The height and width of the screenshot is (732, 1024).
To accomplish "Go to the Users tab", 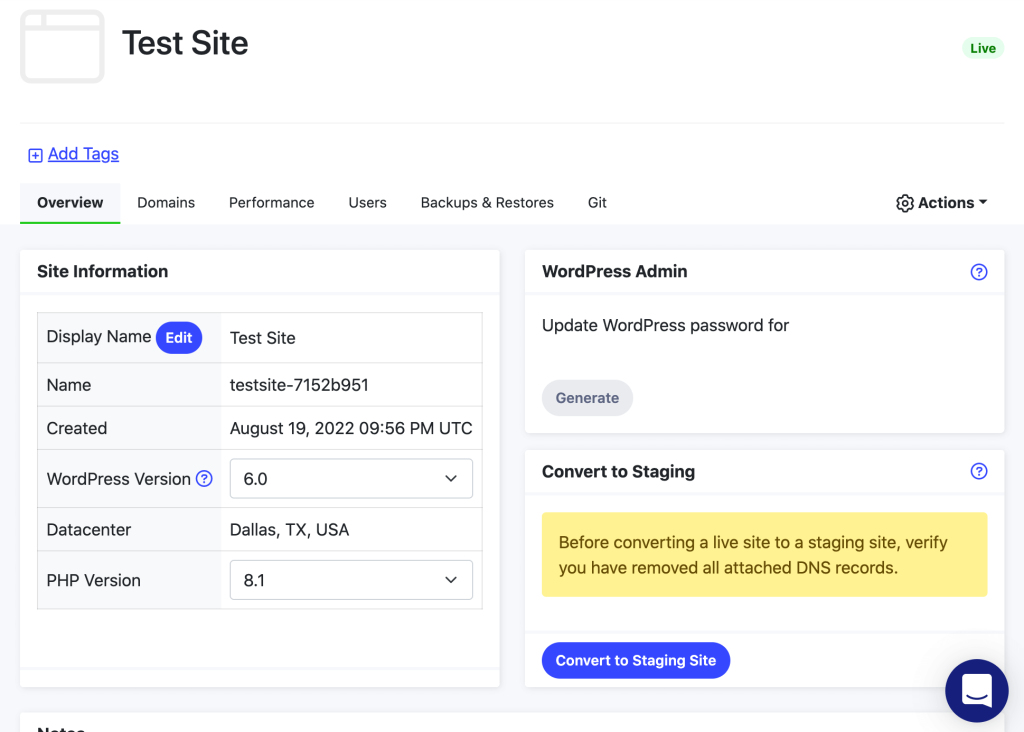I will click(x=368, y=203).
